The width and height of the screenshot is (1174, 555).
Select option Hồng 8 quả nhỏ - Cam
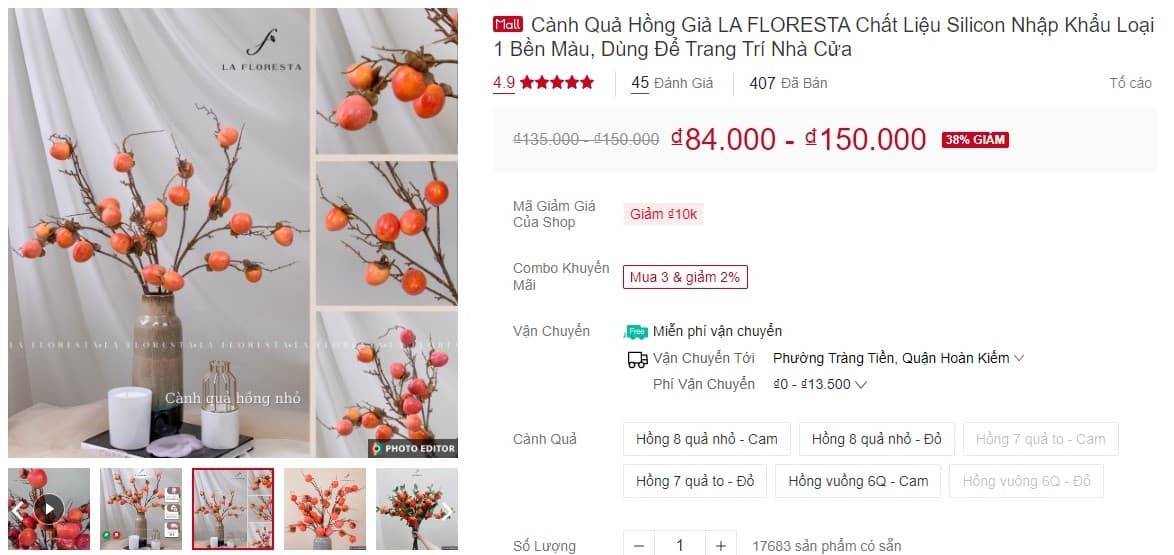coord(707,439)
